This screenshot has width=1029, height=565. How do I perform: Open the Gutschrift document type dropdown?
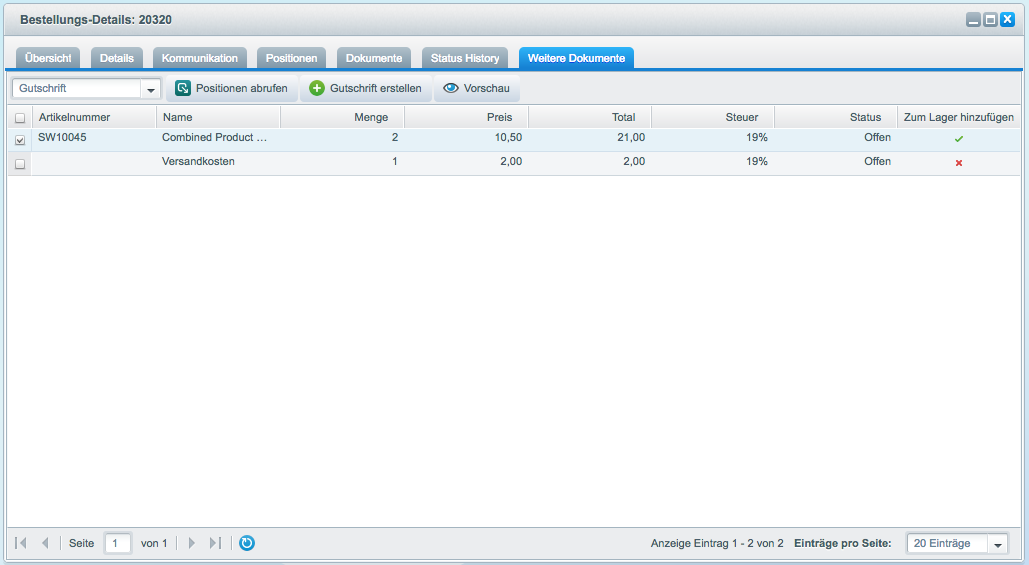pyautogui.click(x=151, y=89)
